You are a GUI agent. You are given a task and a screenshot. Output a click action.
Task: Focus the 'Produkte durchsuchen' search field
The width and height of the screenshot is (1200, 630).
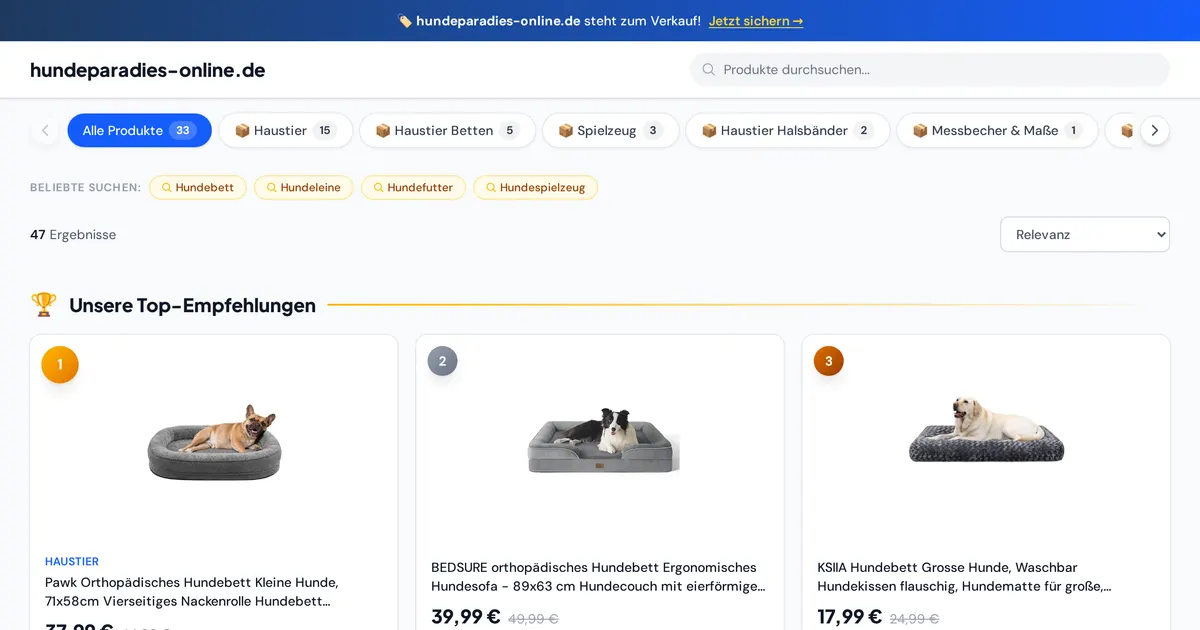[x=930, y=70]
